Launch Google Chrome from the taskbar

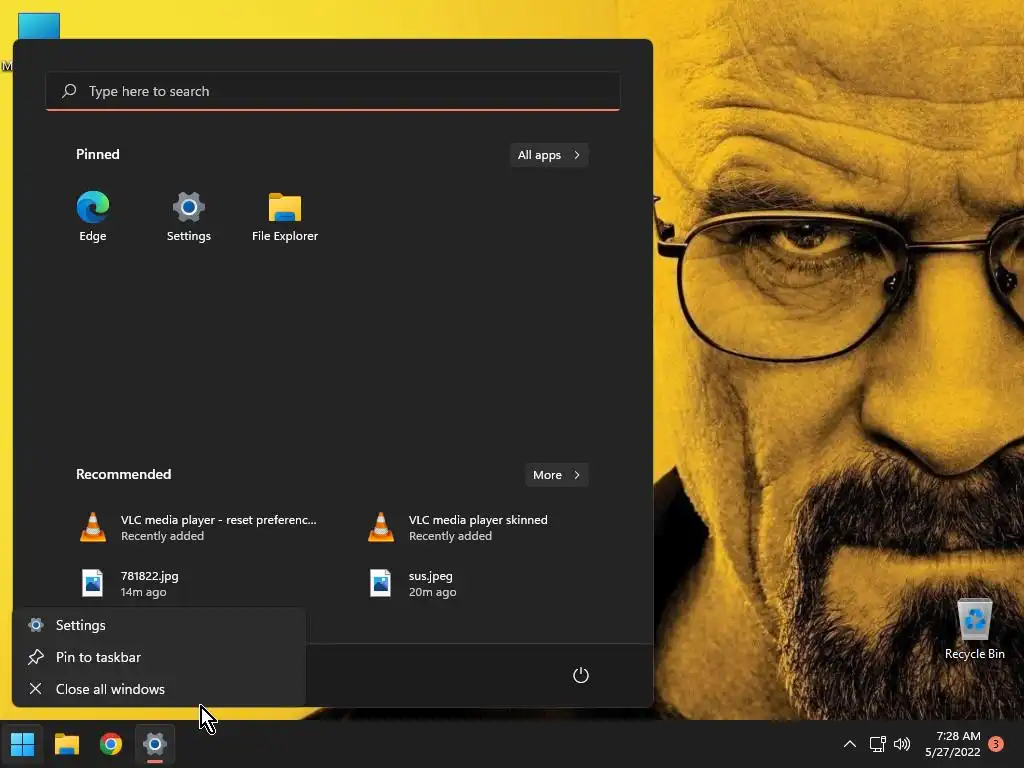pos(111,744)
